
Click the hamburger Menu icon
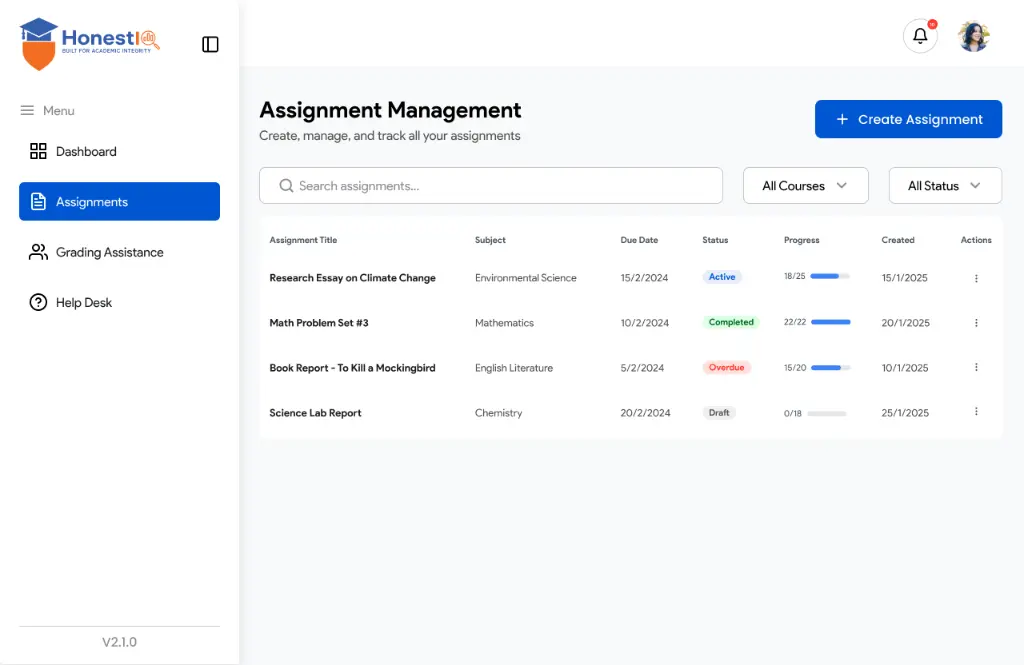(x=27, y=111)
